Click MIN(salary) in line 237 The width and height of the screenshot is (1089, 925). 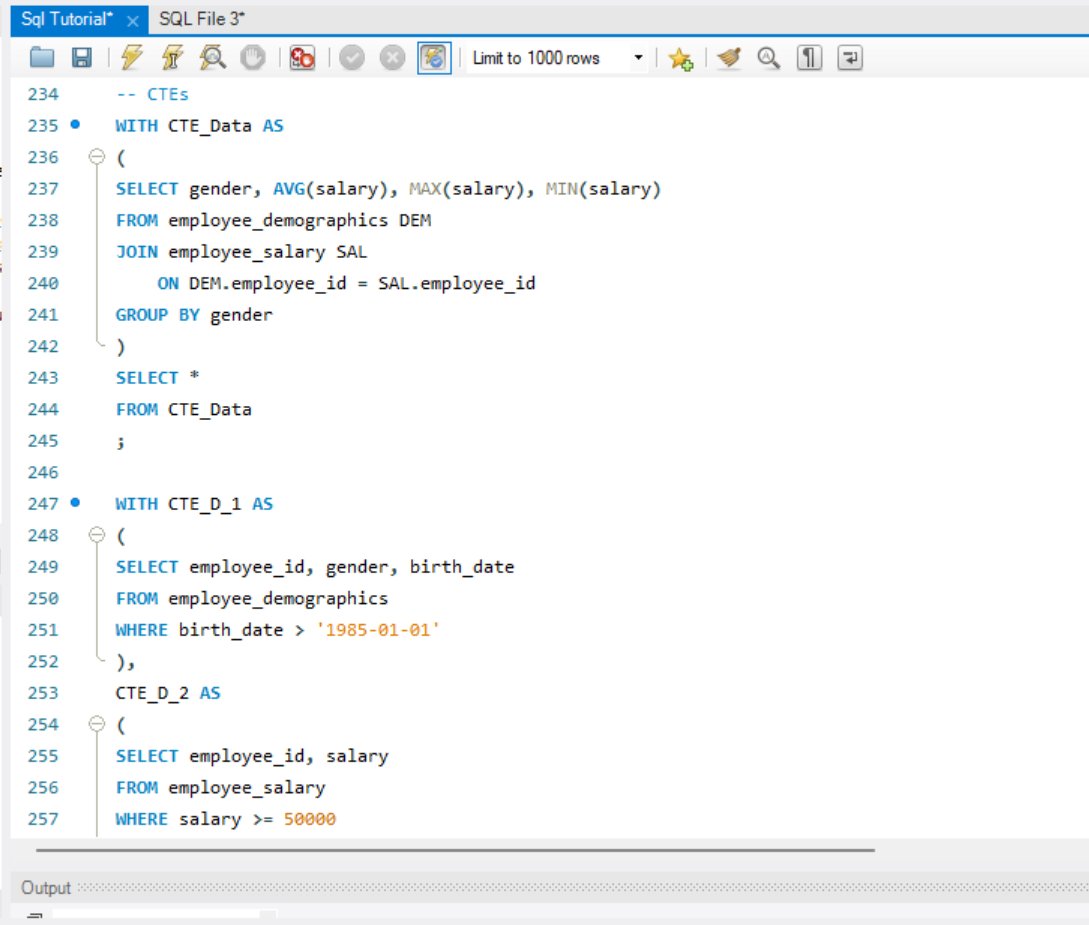pyautogui.click(x=603, y=188)
